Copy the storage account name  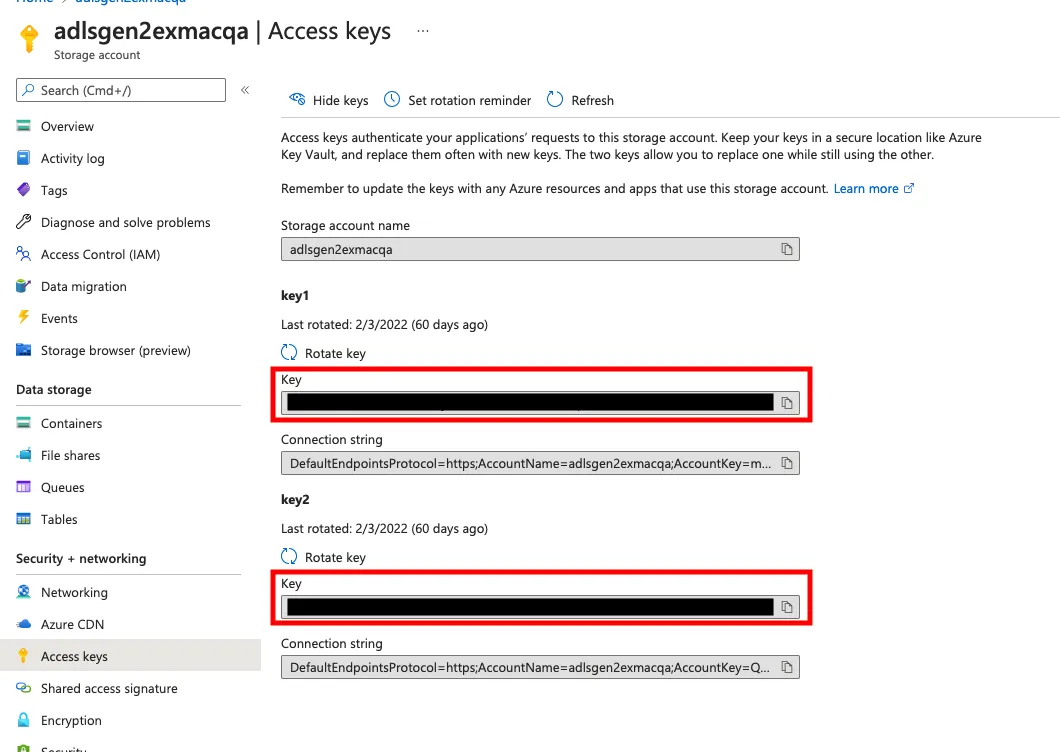click(x=789, y=248)
